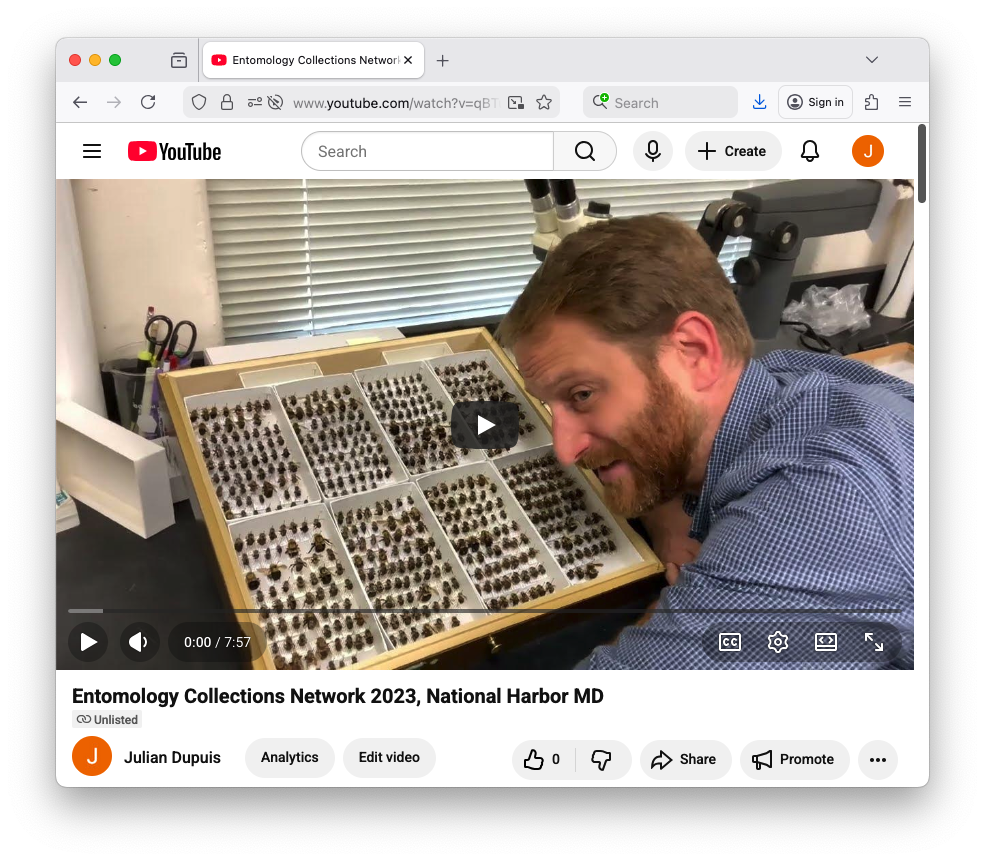Click the YouTube logo
The image size is (985, 861).
coord(175,151)
